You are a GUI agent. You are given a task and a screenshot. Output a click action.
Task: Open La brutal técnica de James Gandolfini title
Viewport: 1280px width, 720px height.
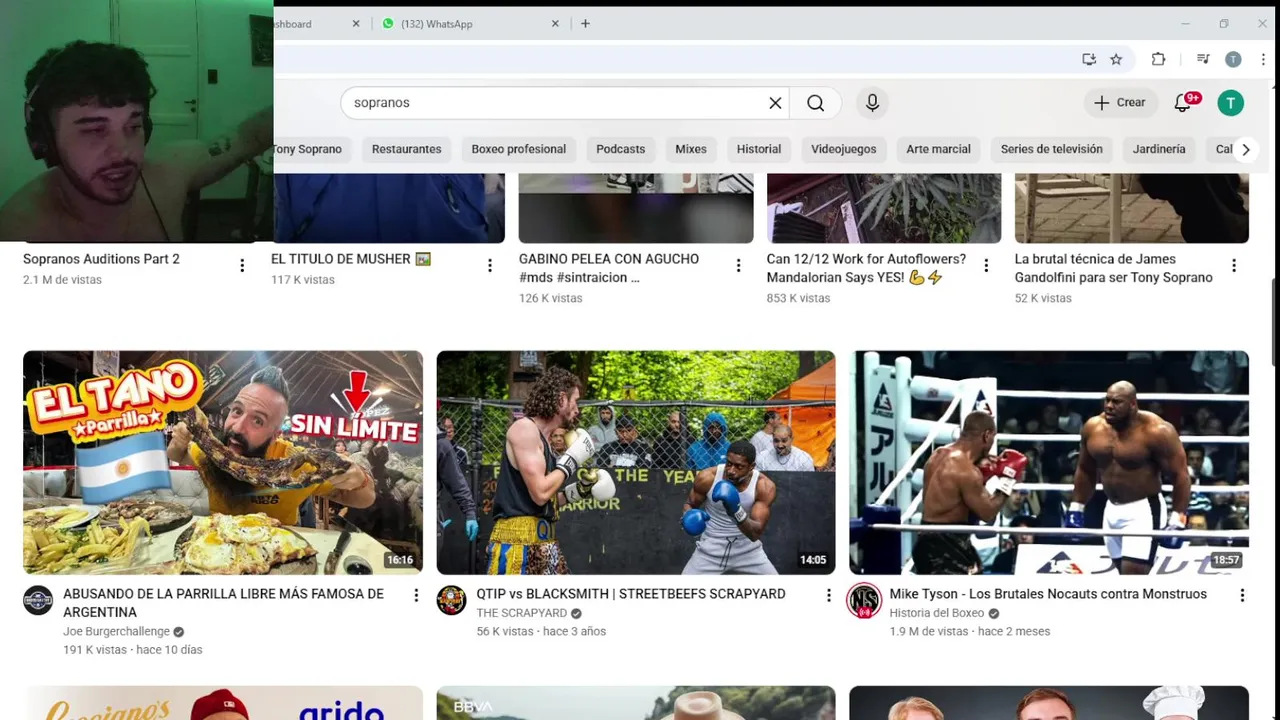(1113, 268)
